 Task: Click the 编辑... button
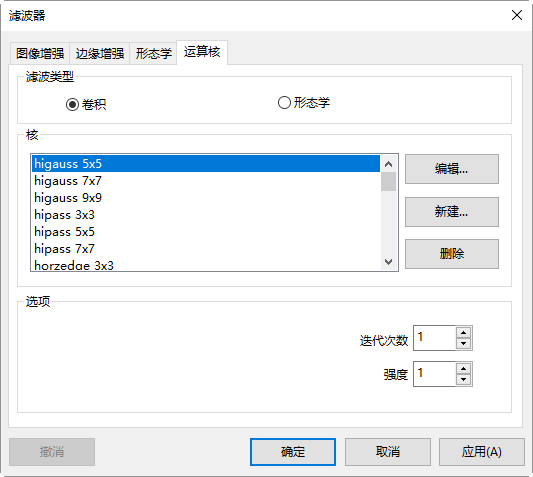click(452, 169)
